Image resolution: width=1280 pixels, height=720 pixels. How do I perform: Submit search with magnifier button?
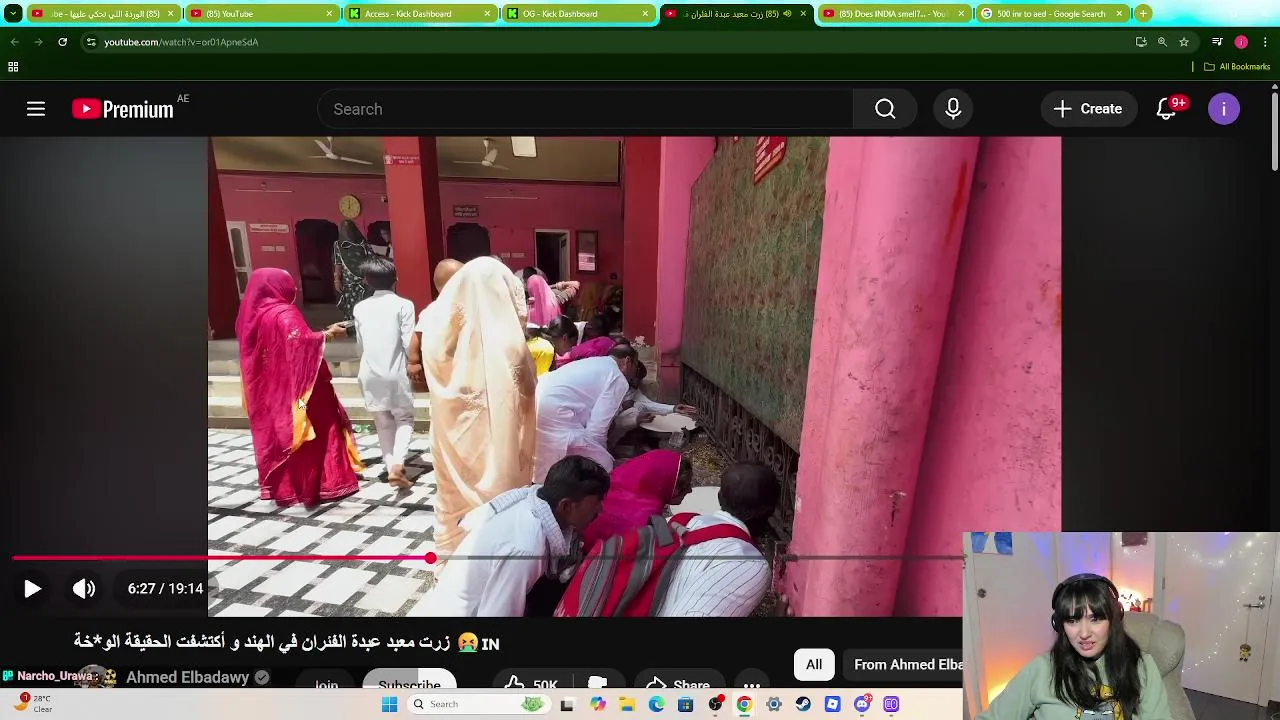tap(885, 109)
